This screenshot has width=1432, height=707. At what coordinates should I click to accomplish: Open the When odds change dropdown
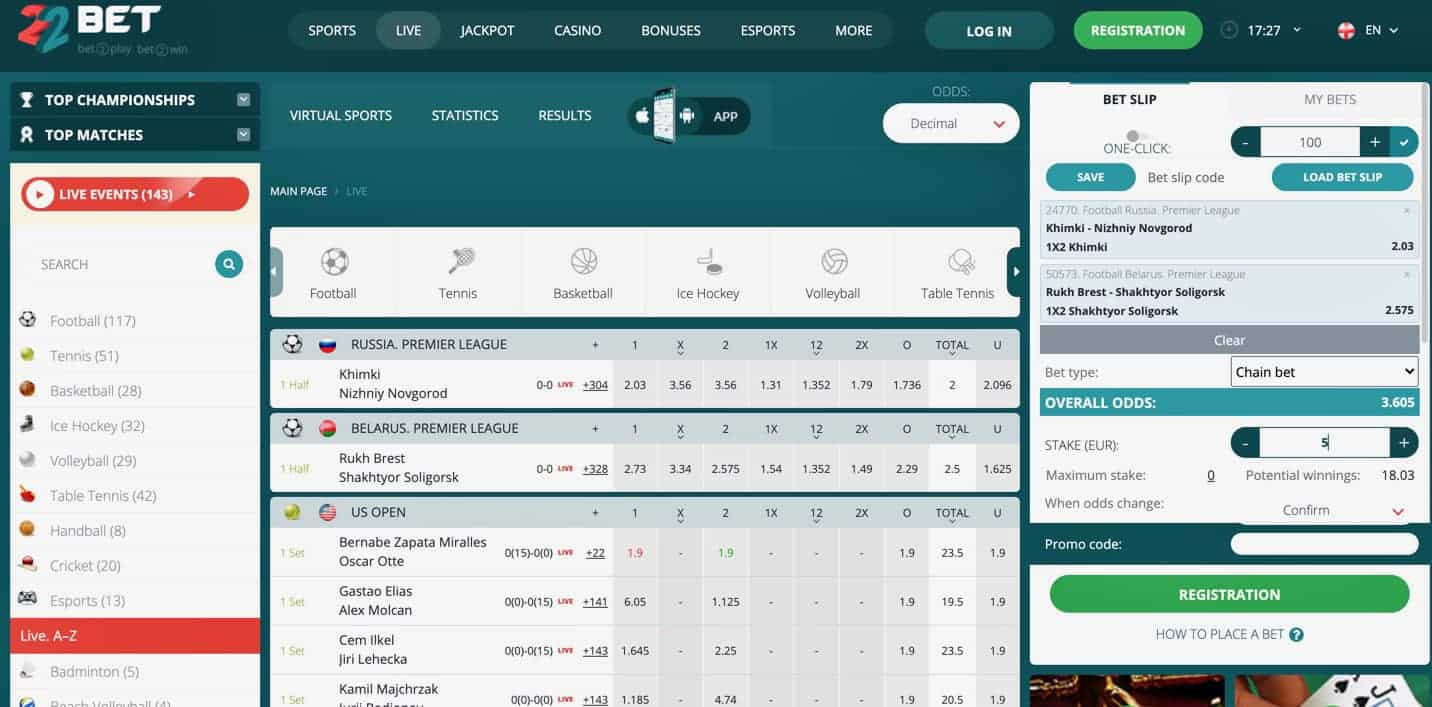coord(1324,510)
